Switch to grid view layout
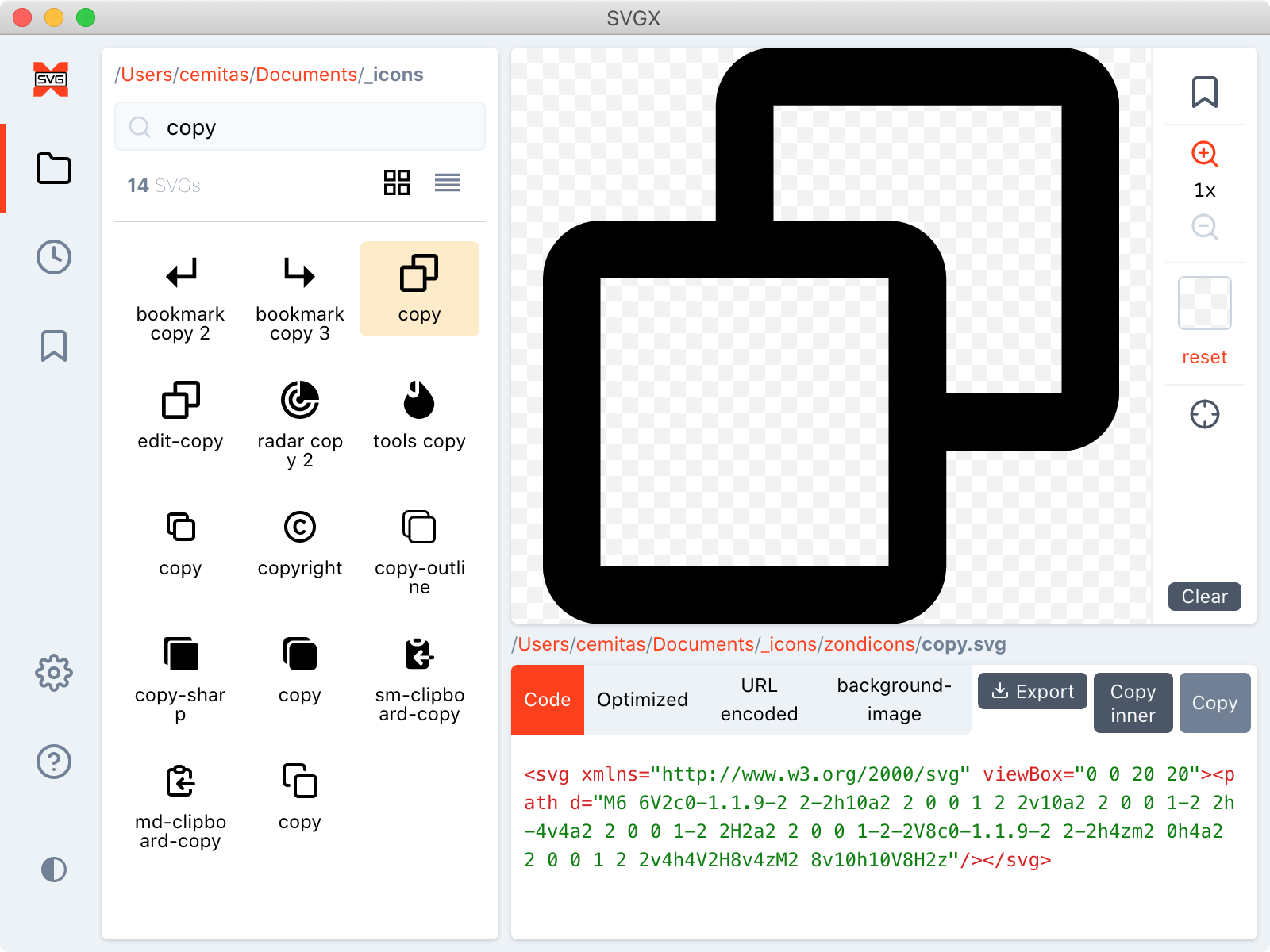Image resolution: width=1270 pixels, height=952 pixels. 397,182
